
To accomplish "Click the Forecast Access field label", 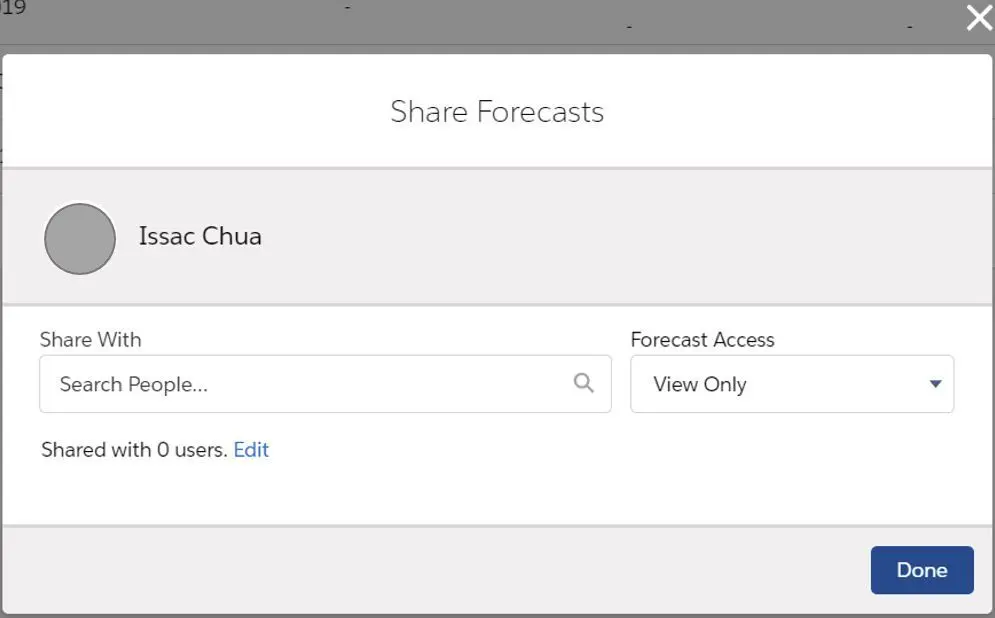I will 702,339.
